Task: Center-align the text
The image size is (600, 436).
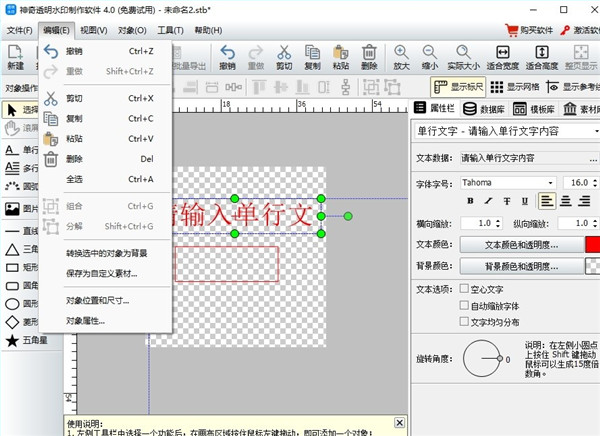Action: (566, 201)
